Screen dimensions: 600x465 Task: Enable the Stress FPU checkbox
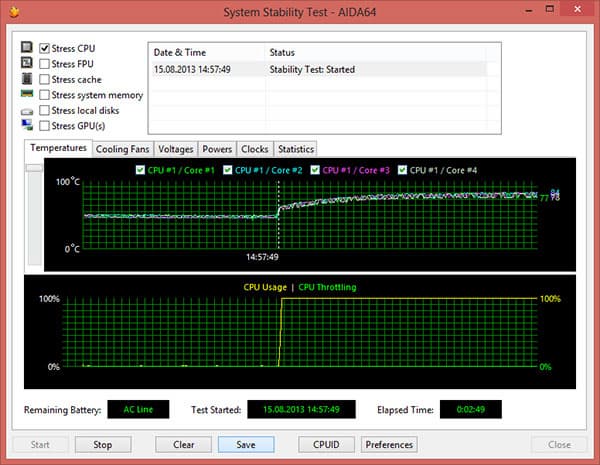44,64
